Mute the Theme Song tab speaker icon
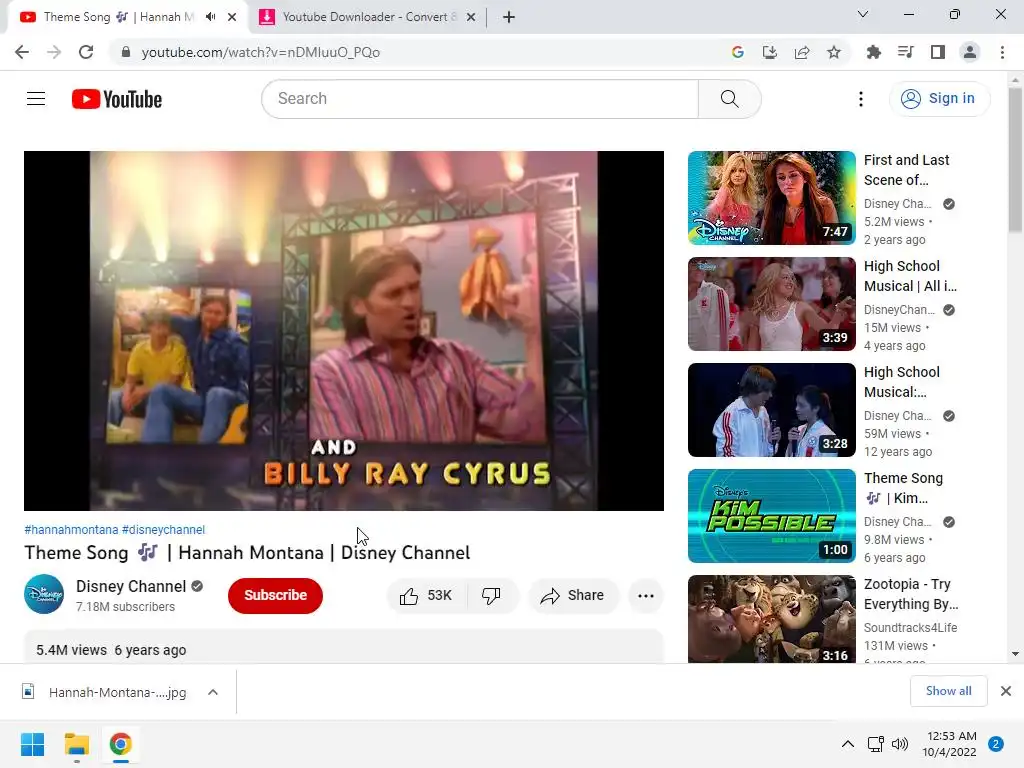 tap(210, 17)
